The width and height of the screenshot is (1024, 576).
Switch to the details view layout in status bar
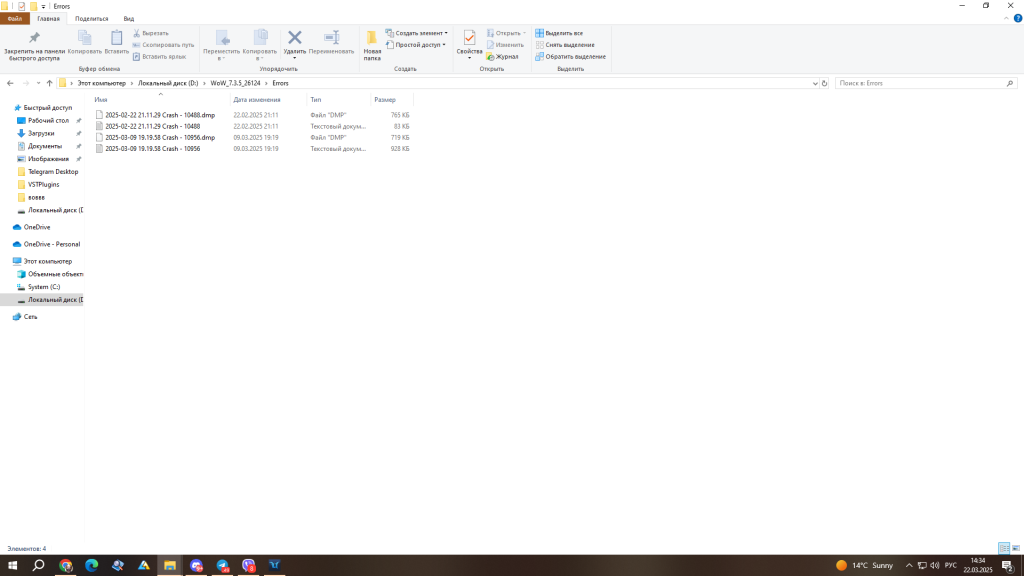click(1003, 548)
